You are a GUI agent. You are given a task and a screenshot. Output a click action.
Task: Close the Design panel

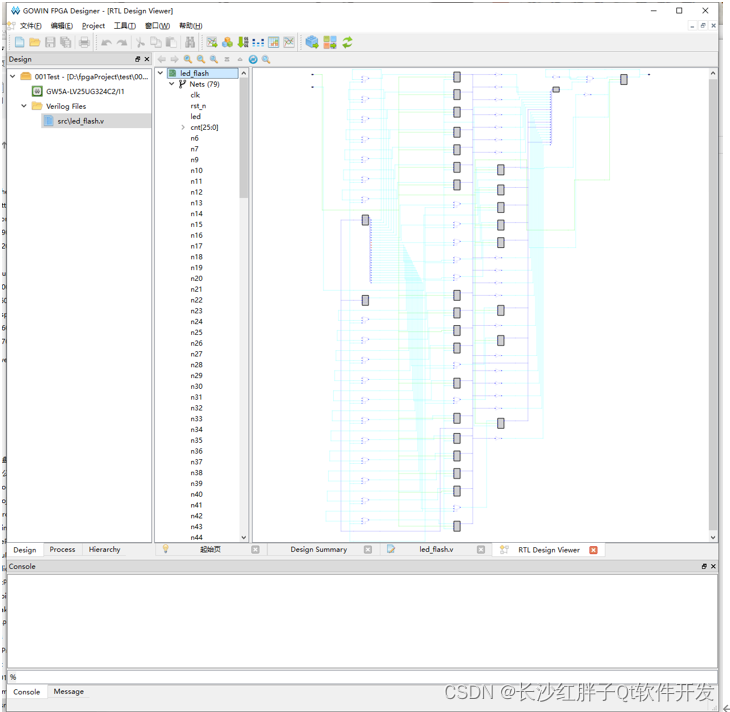coord(147,59)
